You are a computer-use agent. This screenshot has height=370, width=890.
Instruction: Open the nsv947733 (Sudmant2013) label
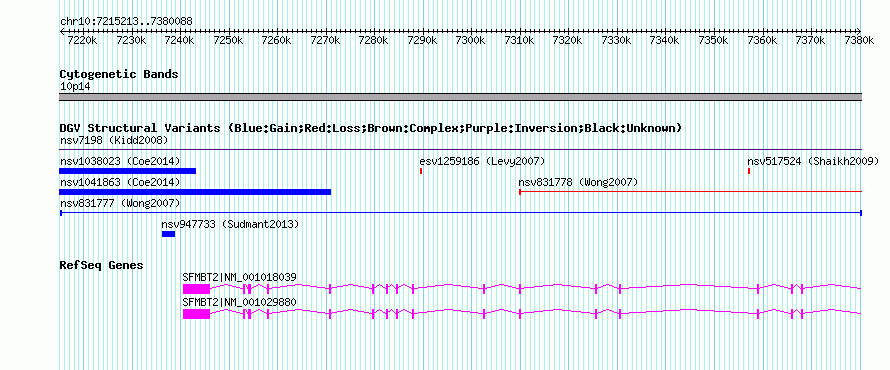230,224
